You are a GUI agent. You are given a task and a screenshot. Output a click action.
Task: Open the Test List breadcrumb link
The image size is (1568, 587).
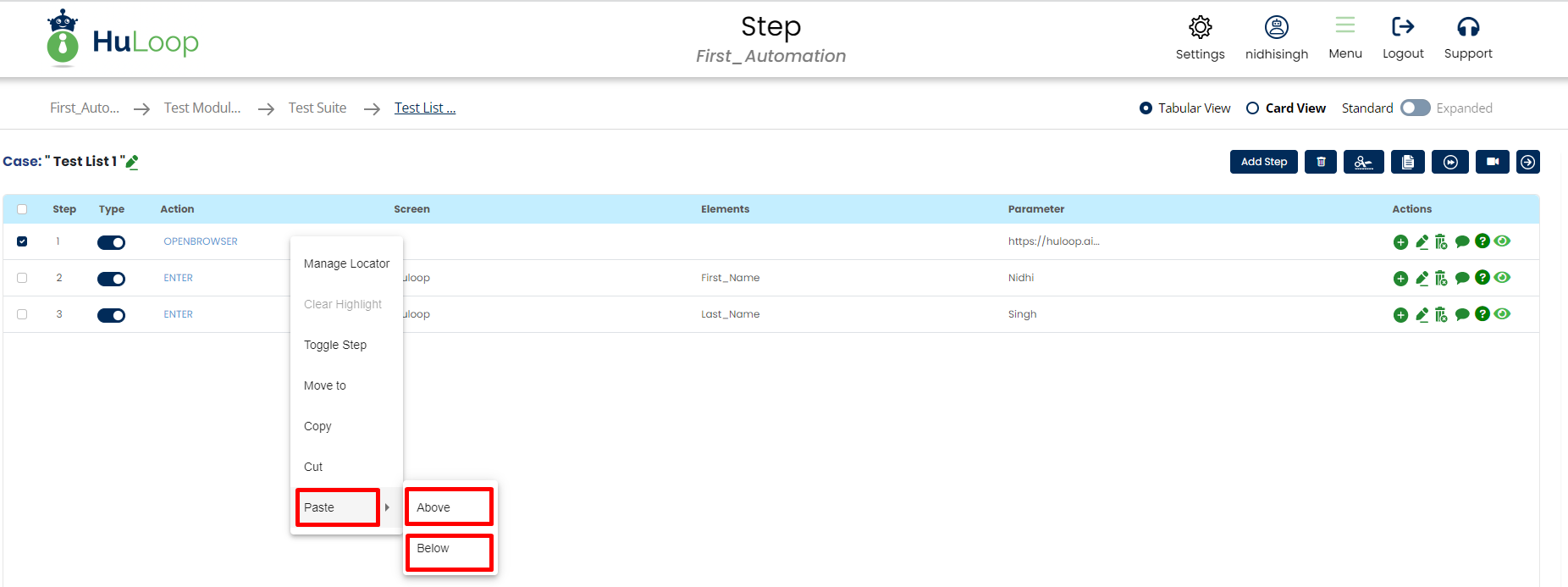click(x=424, y=108)
